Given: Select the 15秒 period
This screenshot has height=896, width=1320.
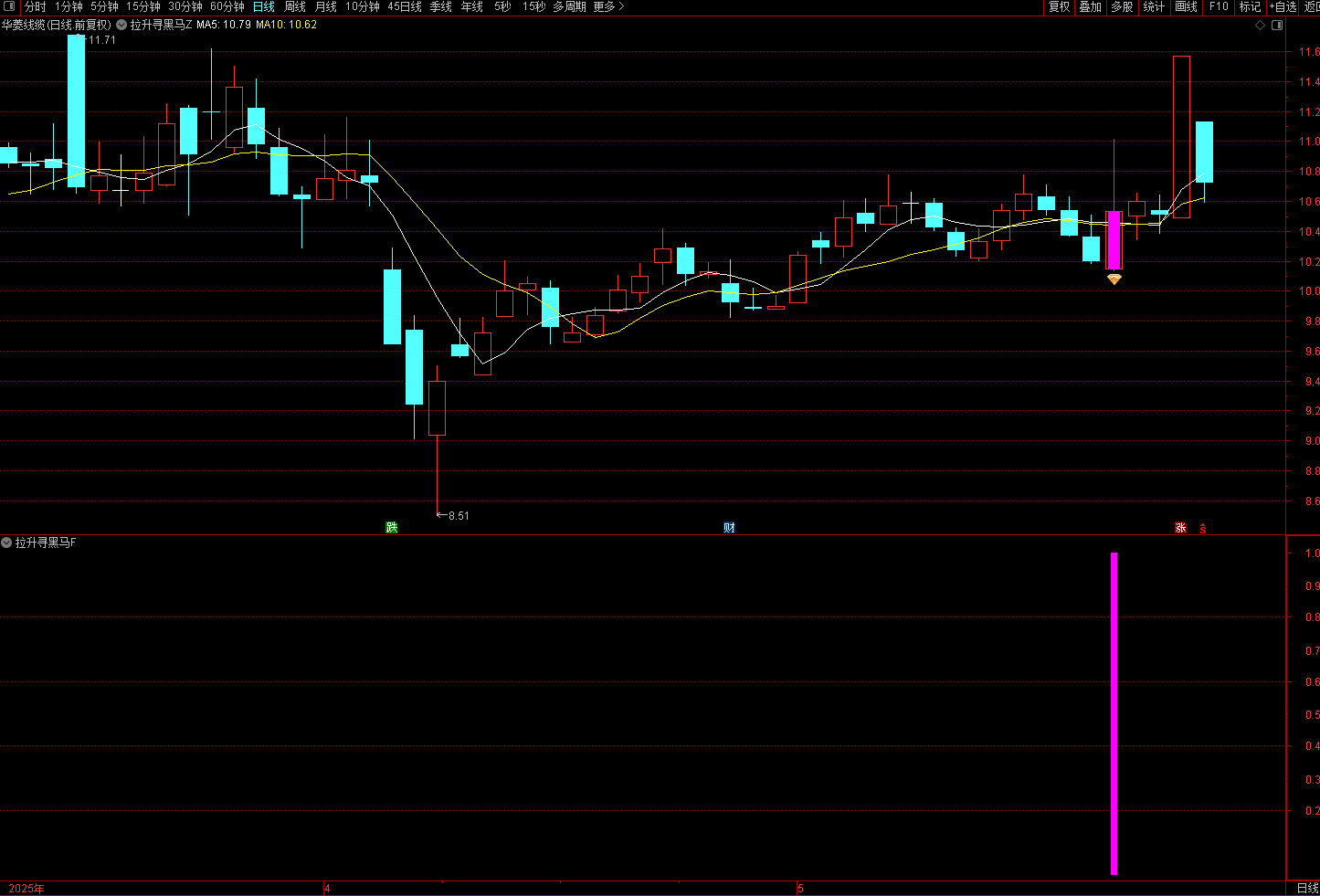Looking at the screenshot, I should 534,6.
